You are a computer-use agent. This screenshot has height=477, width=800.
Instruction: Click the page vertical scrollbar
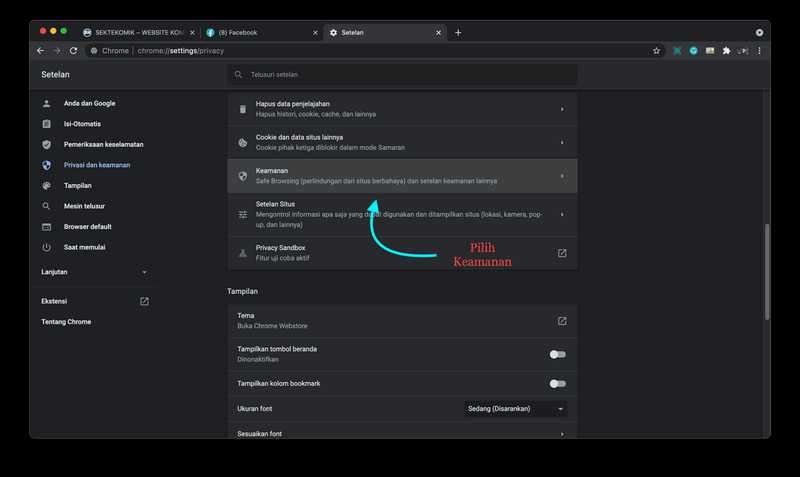[x=766, y=260]
